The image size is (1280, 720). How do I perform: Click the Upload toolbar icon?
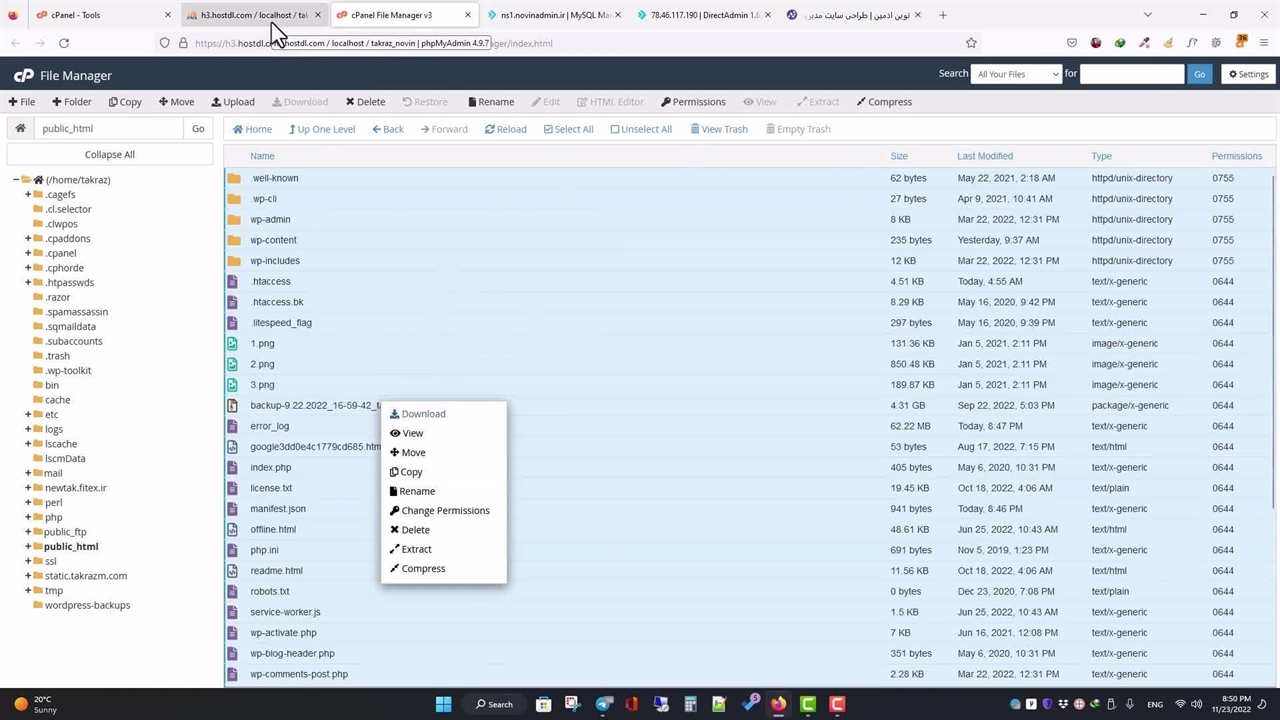[x=233, y=102]
